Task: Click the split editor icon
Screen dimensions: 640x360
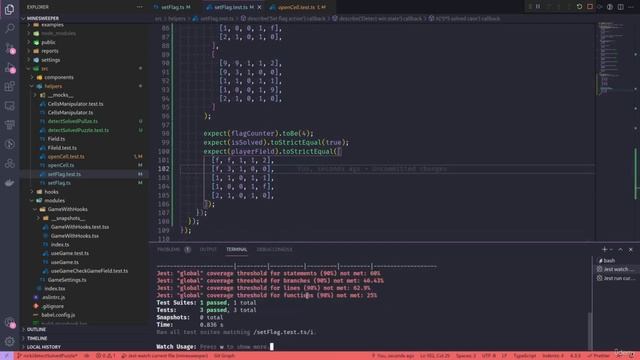Action: [620, 7]
